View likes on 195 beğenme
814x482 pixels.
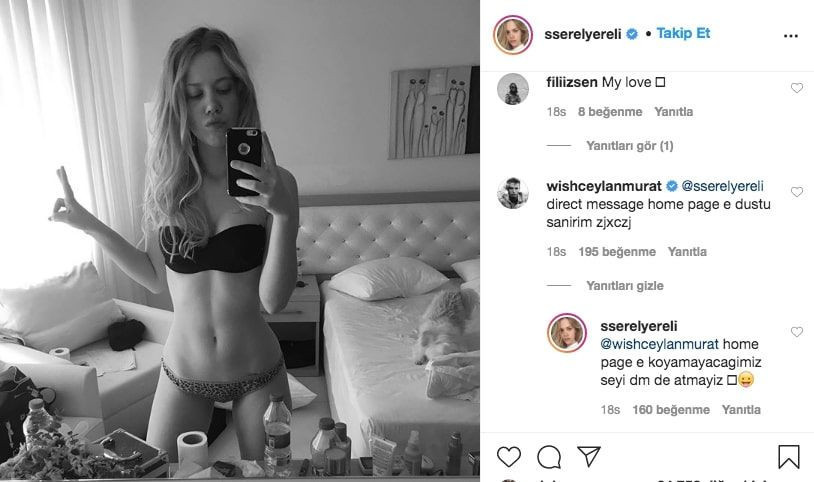(617, 252)
